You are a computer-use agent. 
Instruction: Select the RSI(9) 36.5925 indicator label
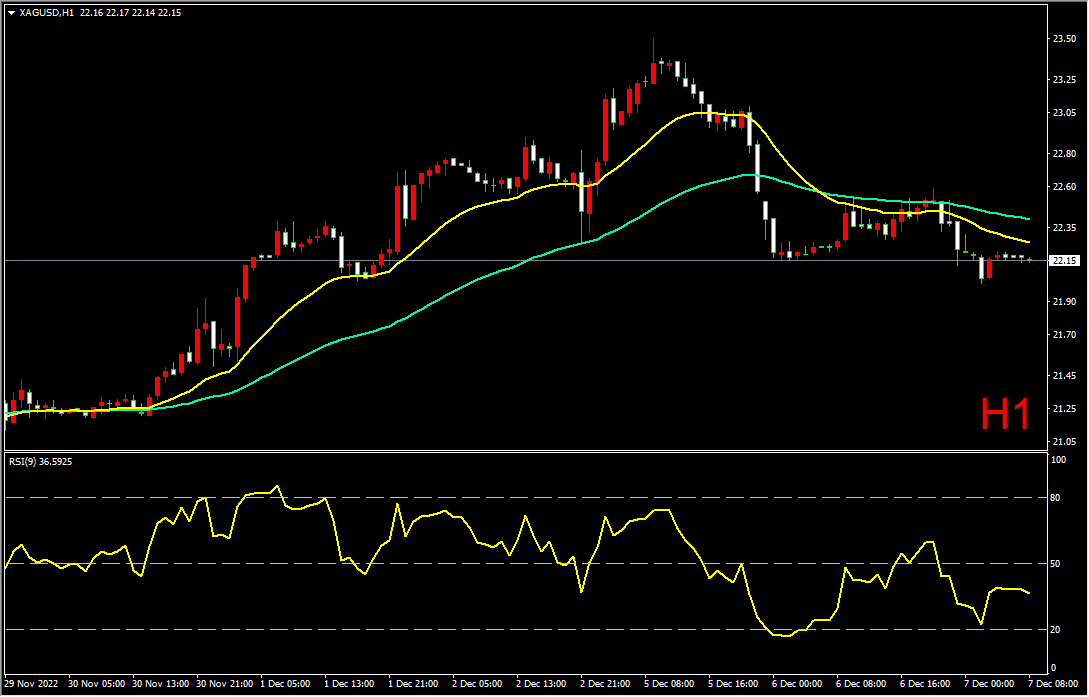point(40,460)
